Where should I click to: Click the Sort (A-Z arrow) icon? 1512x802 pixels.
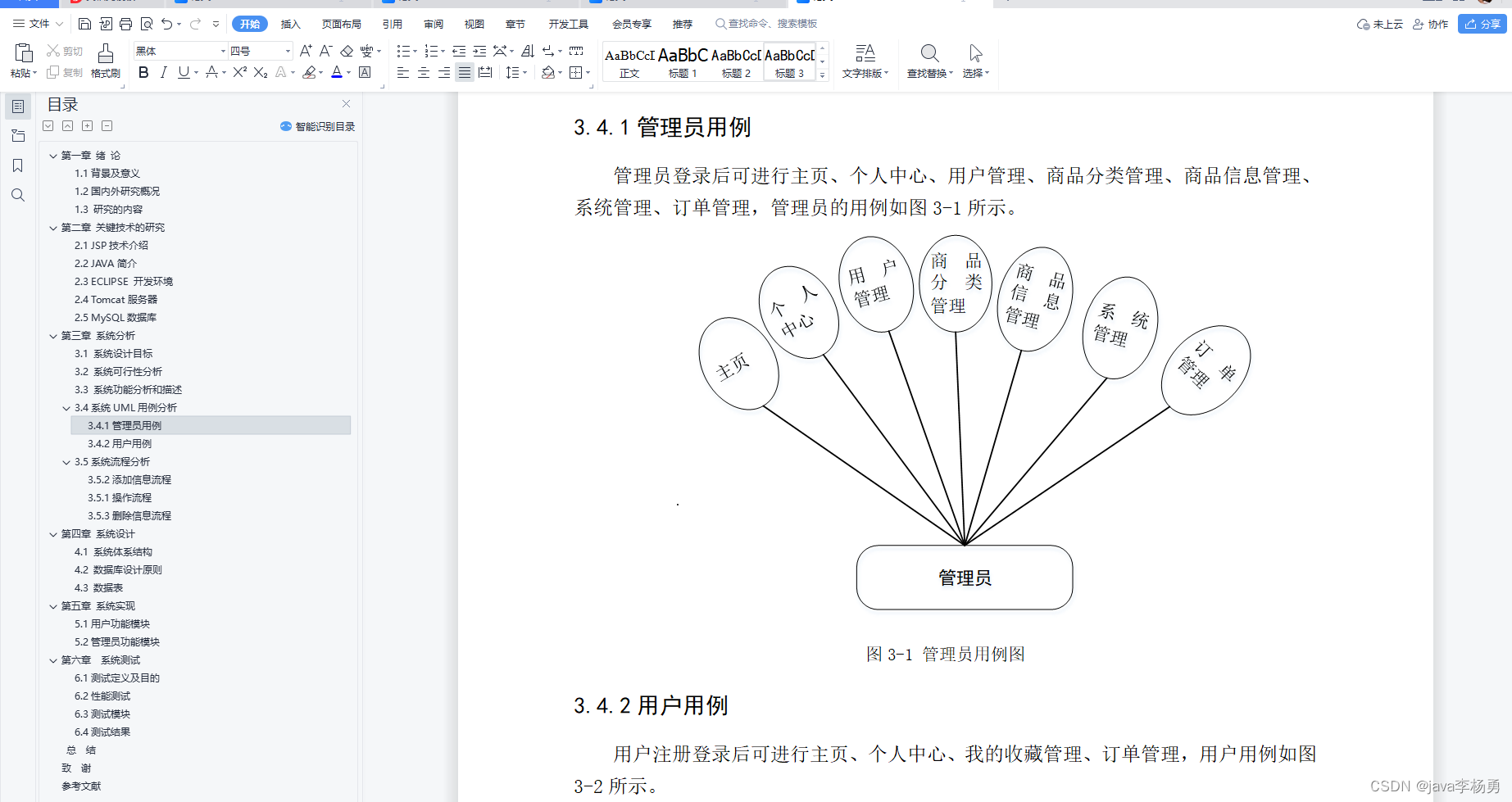tap(528, 51)
